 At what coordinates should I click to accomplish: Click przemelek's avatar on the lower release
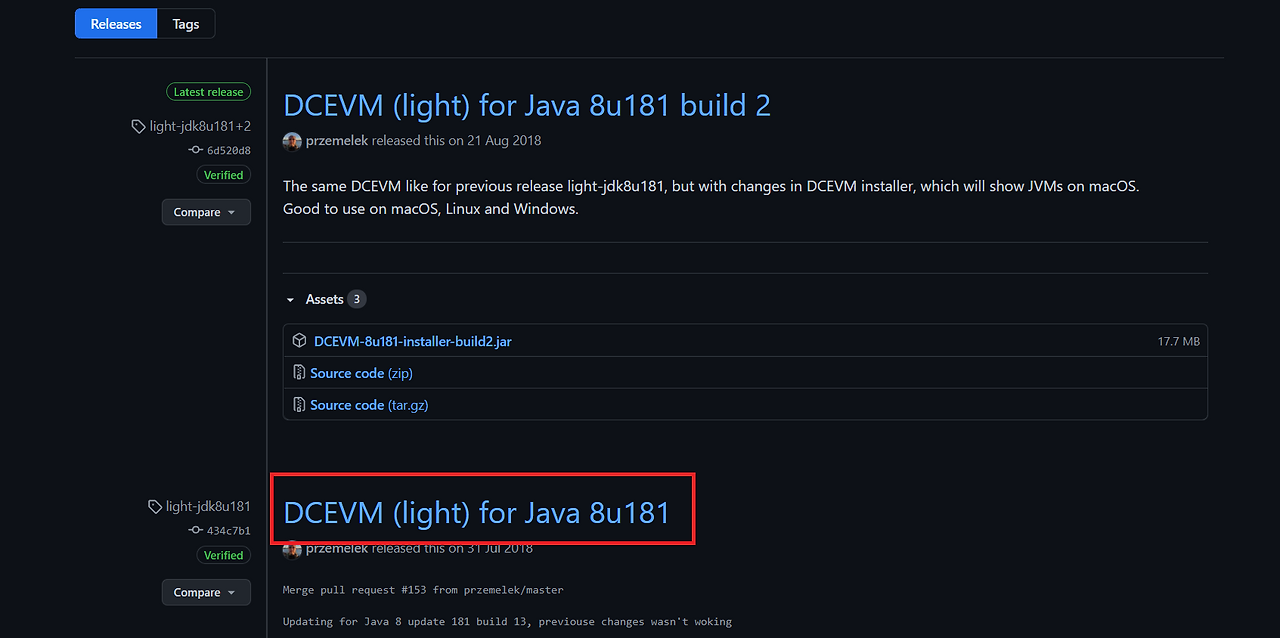[291, 549]
